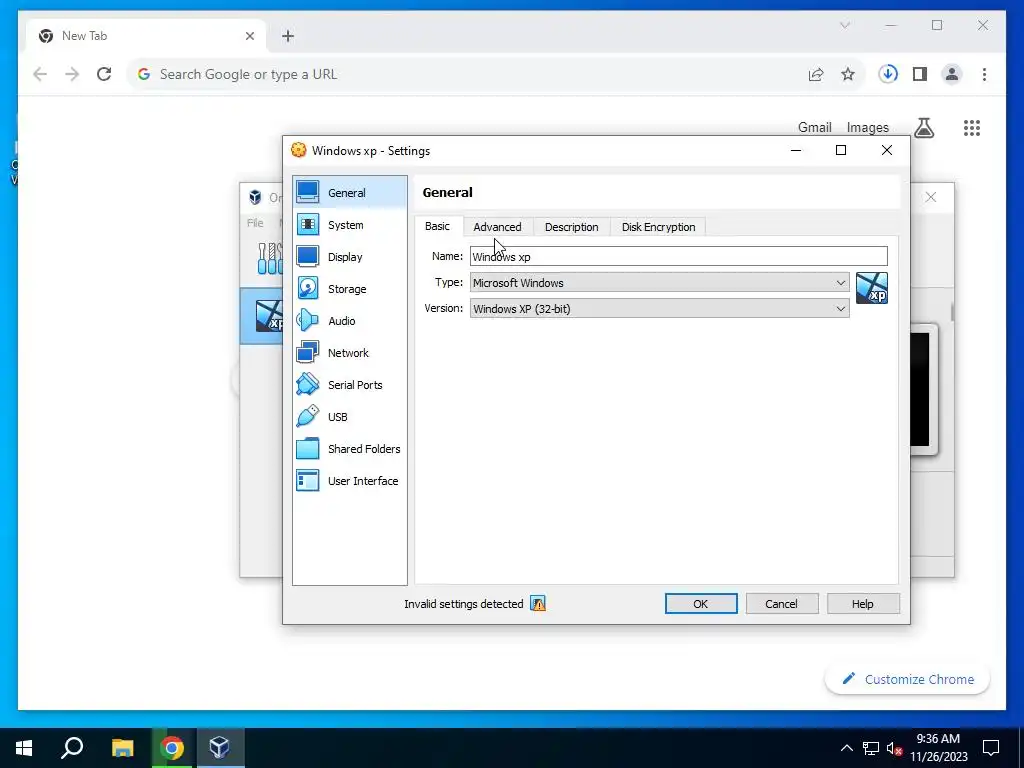1024x768 pixels.
Task: Open the Images link
Action: point(867,127)
